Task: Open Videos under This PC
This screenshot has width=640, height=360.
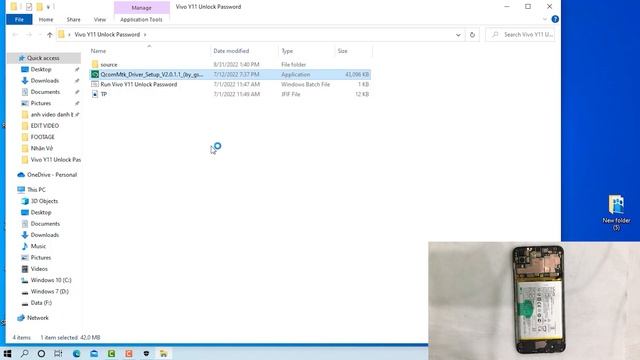Action: pyautogui.click(x=39, y=269)
